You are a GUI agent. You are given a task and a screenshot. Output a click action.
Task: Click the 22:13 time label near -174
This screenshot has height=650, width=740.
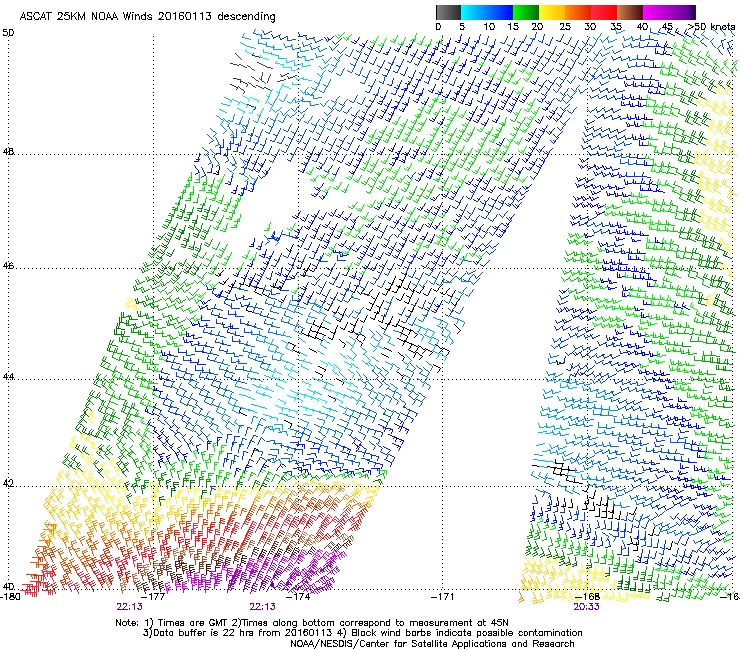(x=262, y=607)
